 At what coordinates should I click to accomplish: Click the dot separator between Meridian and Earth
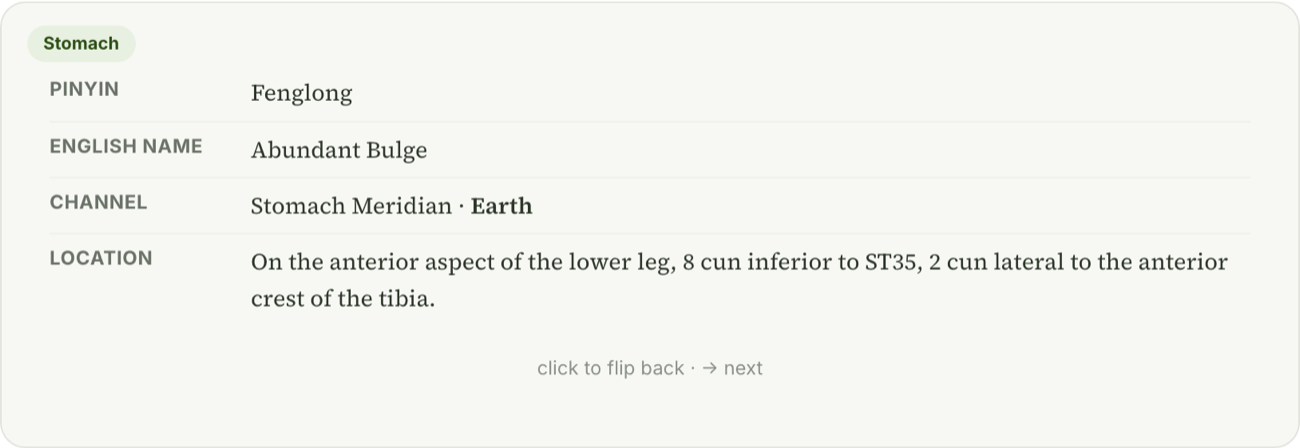tap(461, 207)
